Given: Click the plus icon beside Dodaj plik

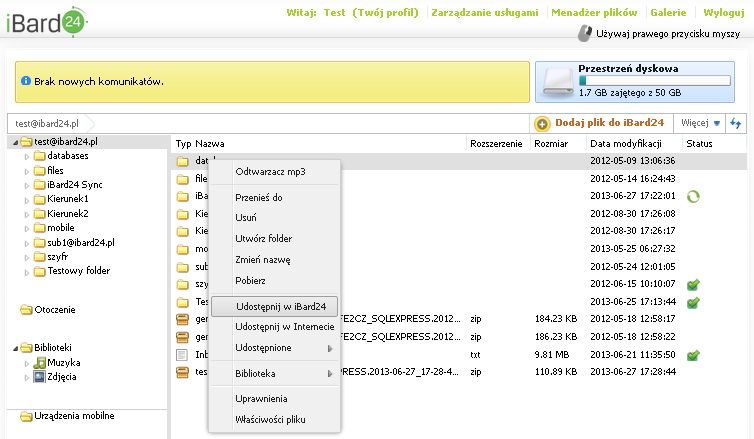Looking at the screenshot, I should coord(542,124).
